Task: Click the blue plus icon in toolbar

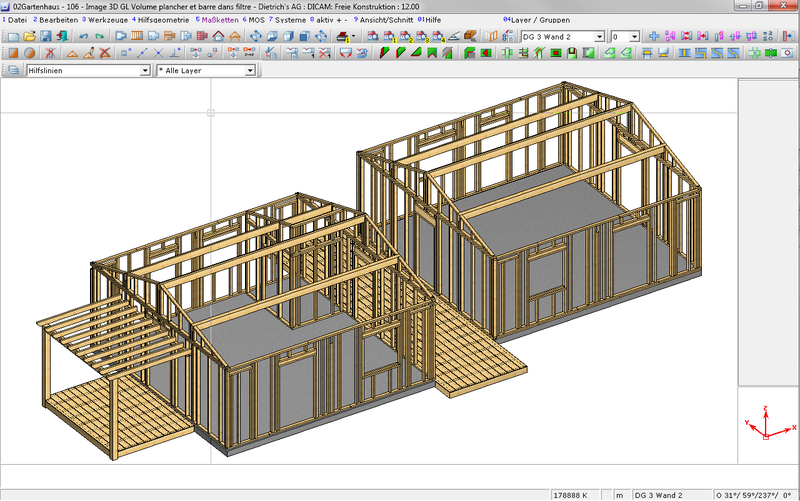Action: tap(654, 36)
